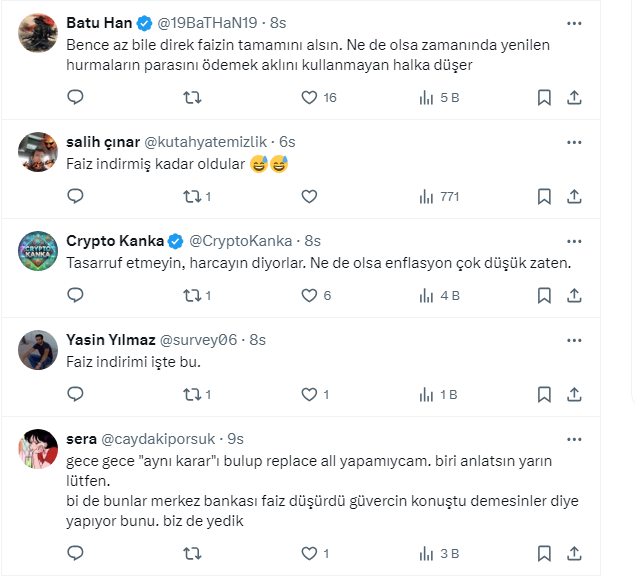This screenshot has height=576, width=635.
Task: Retweet salih çınar's post
Action: click(x=193, y=197)
